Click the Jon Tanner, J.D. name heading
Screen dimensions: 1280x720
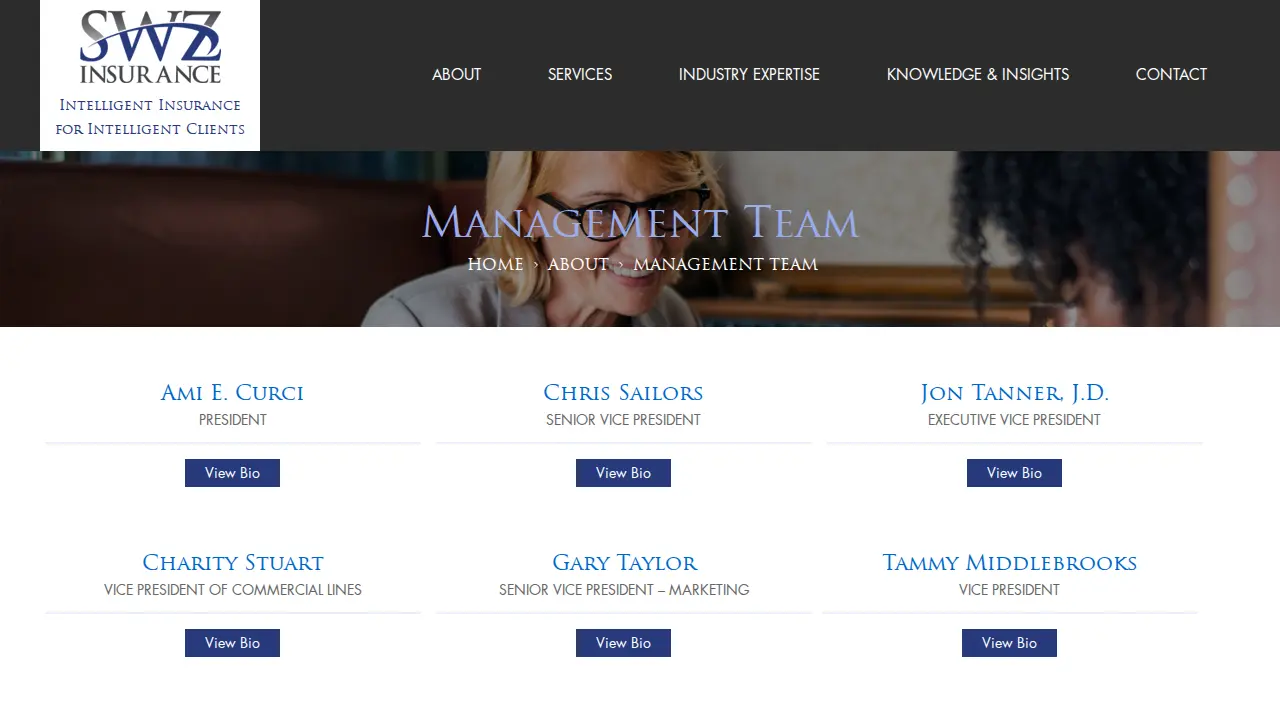click(1014, 393)
